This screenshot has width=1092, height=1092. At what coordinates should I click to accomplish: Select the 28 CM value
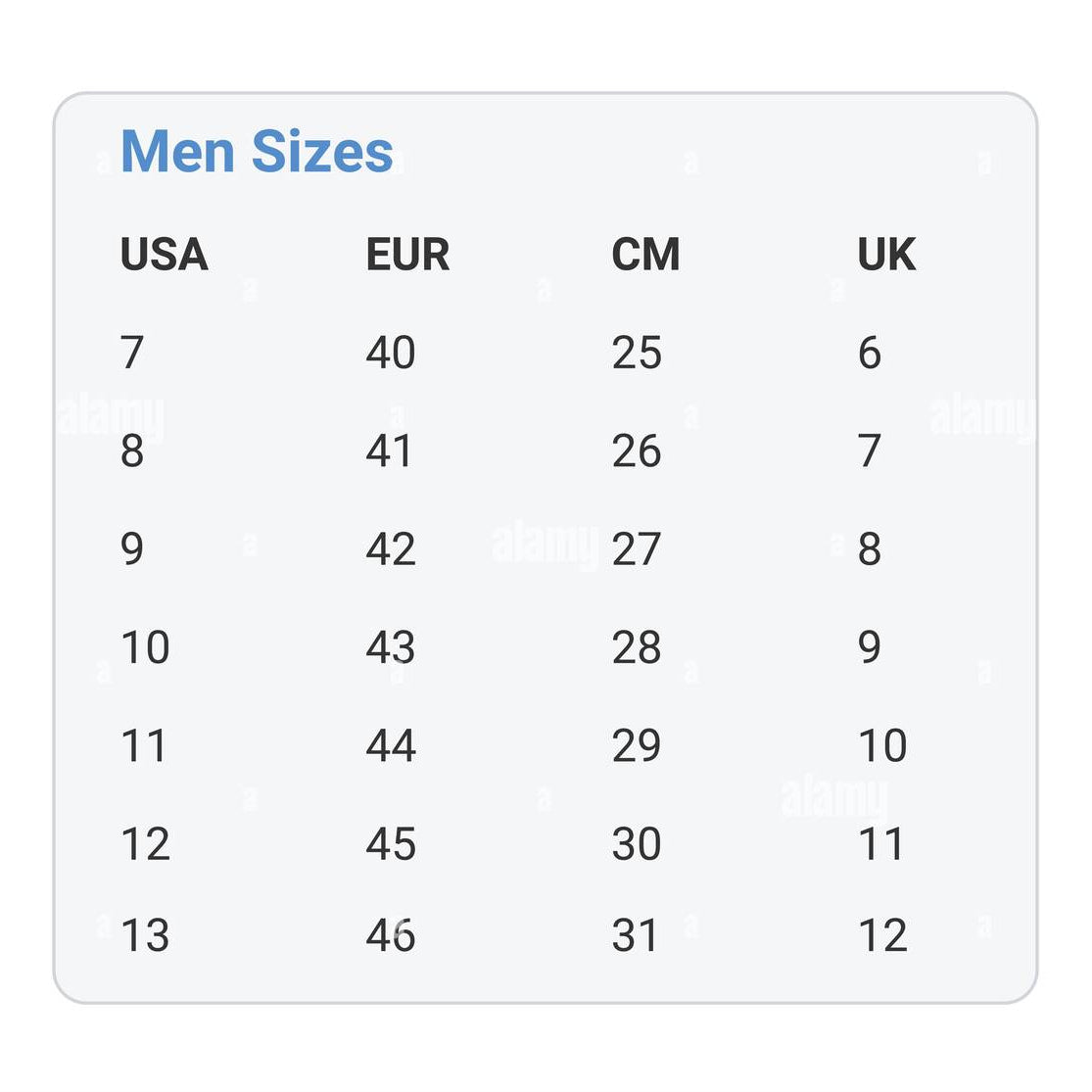pyautogui.click(x=637, y=647)
